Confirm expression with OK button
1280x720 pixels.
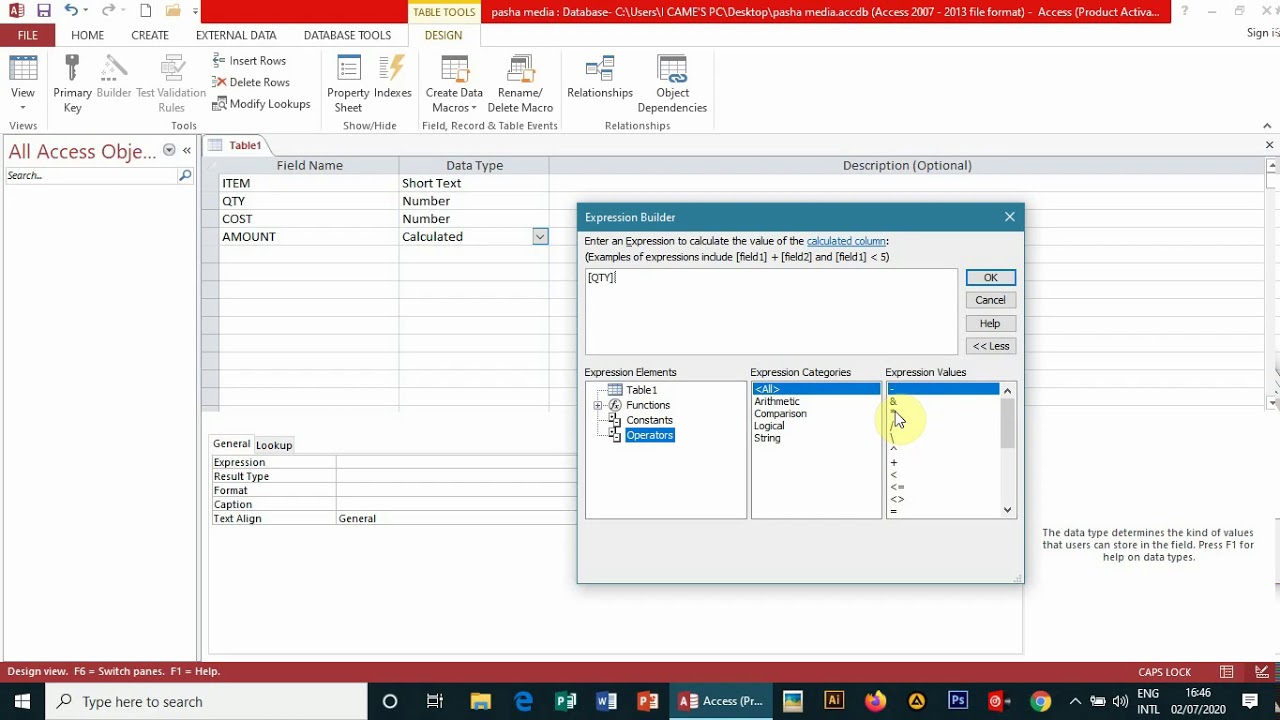point(990,278)
